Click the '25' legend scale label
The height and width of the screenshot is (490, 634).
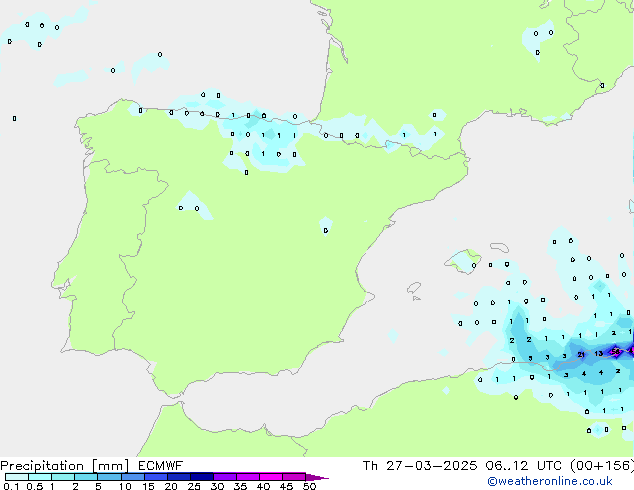click(194, 486)
